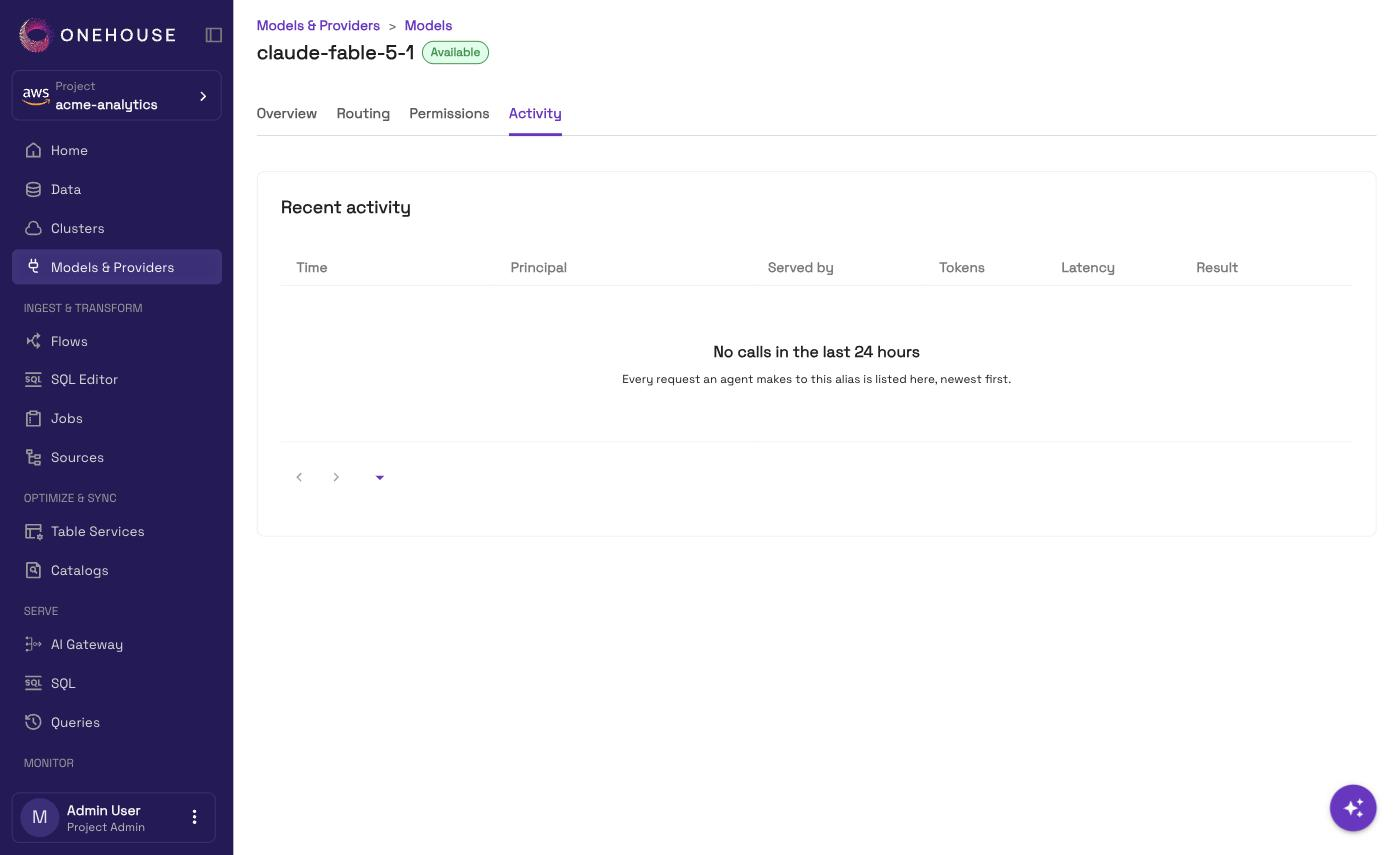The height and width of the screenshot is (855, 1400).
Task: Follow the Models breadcrumb link
Action: (428, 25)
